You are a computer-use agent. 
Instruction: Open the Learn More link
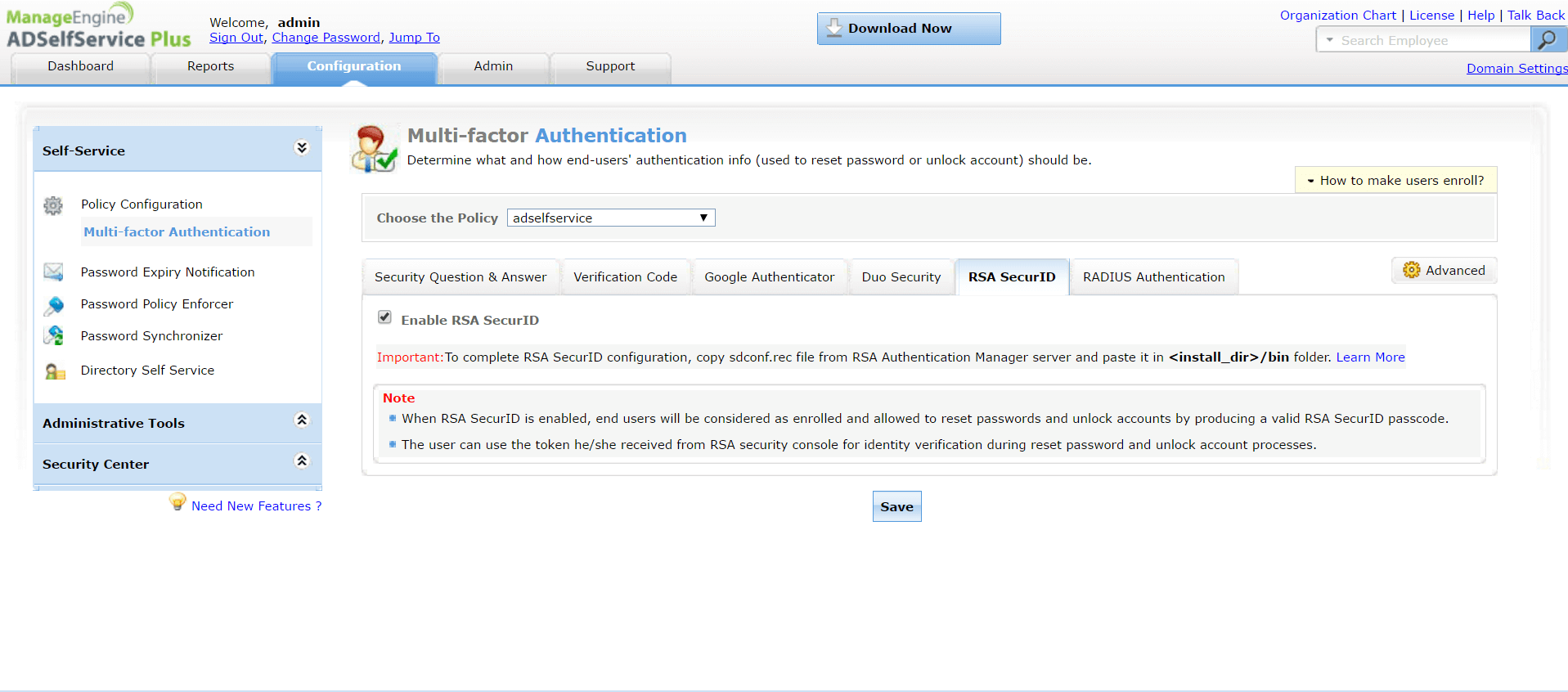pos(1370,357)
